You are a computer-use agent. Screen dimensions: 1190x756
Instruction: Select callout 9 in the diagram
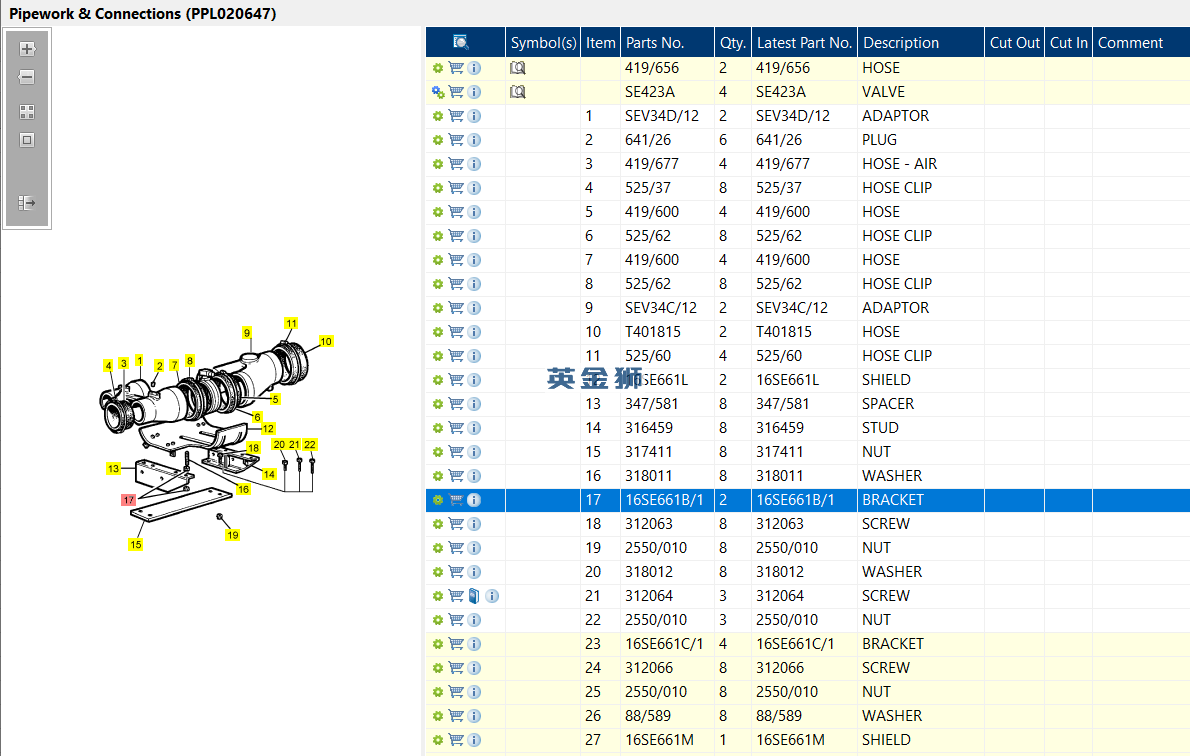tap(247, 332)
